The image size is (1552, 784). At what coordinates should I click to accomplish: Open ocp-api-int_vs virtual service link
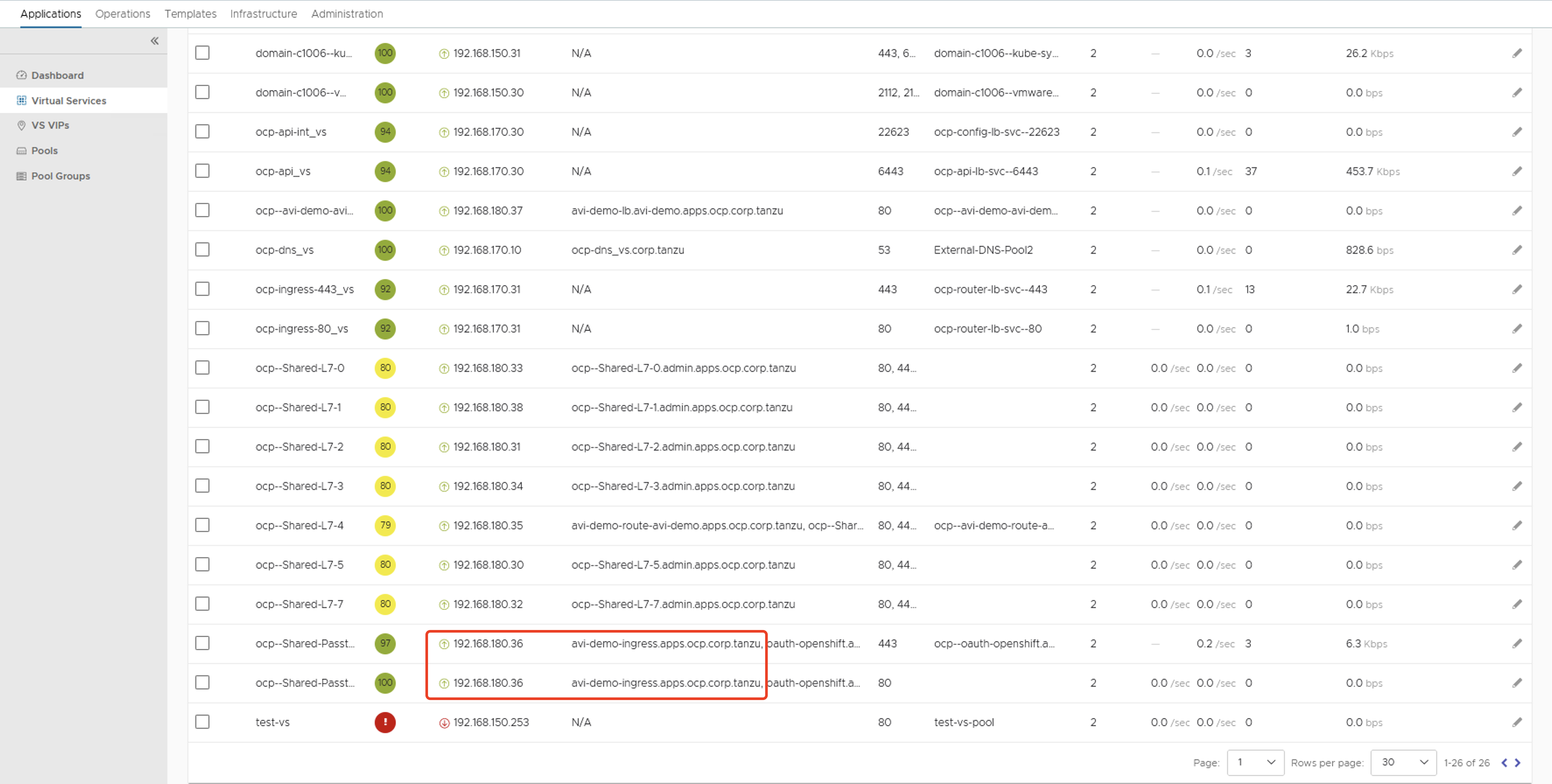pos(290,132)
